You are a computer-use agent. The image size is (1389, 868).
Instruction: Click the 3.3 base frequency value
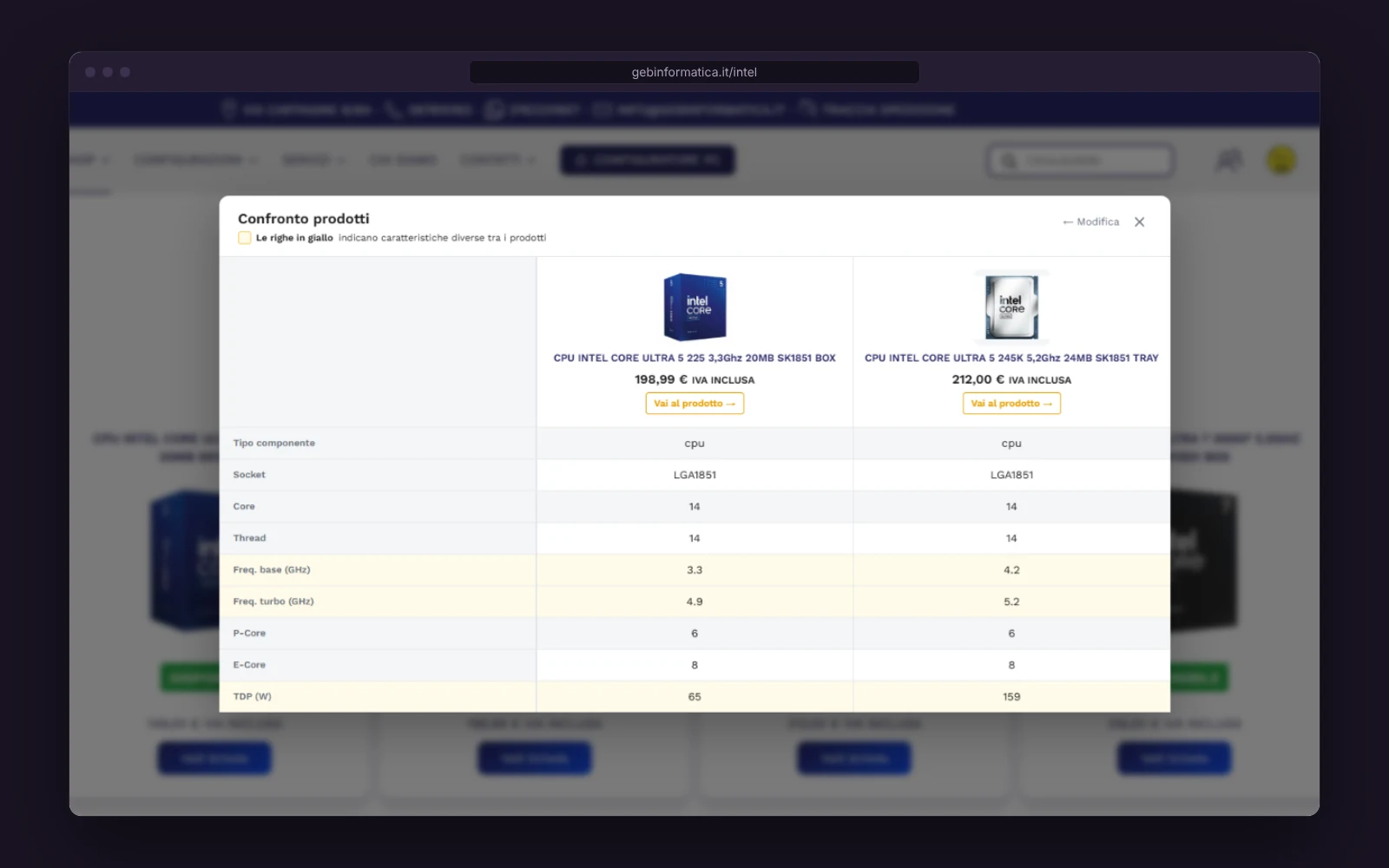[x=694, y=570]
